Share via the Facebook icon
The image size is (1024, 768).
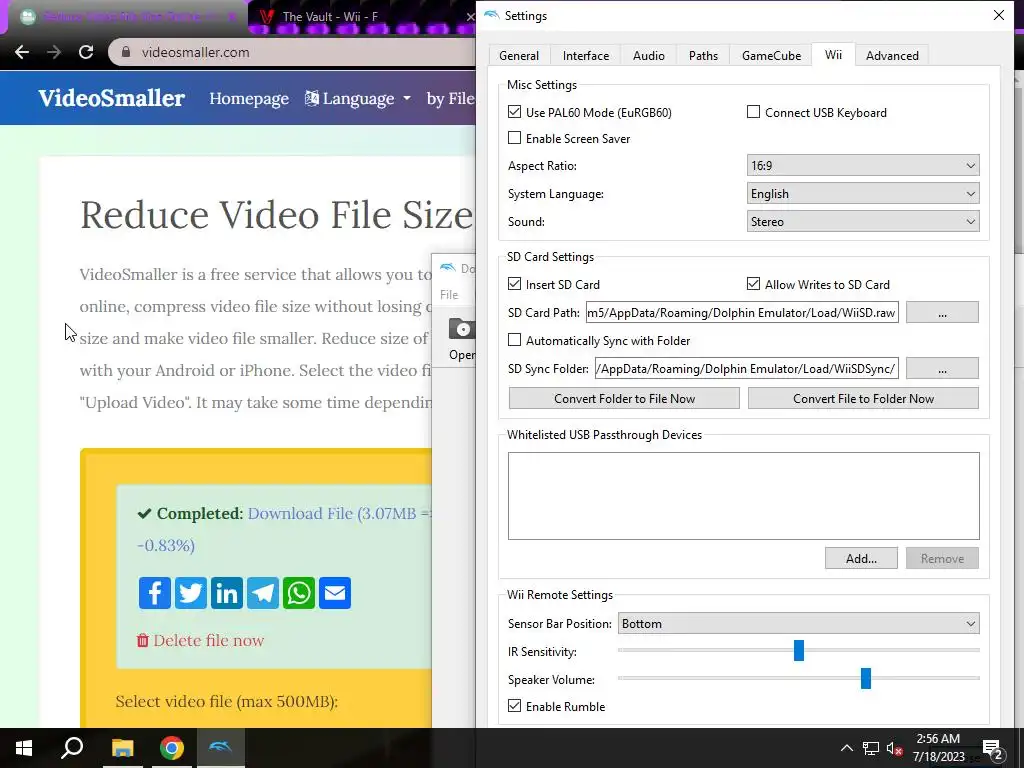155,593
